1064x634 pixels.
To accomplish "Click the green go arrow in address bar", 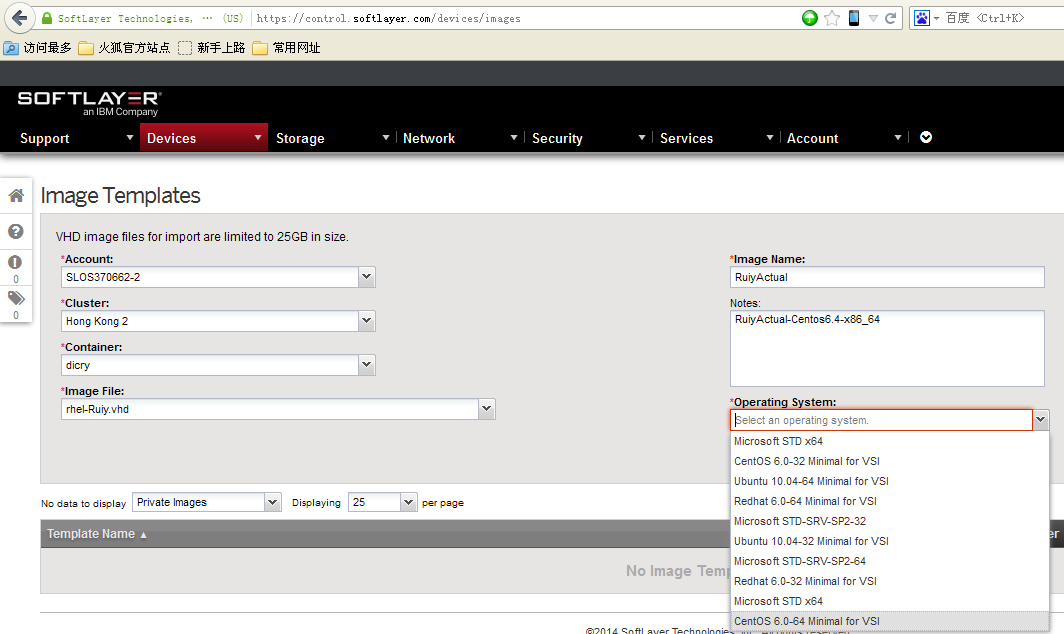I will coord(810,18).
